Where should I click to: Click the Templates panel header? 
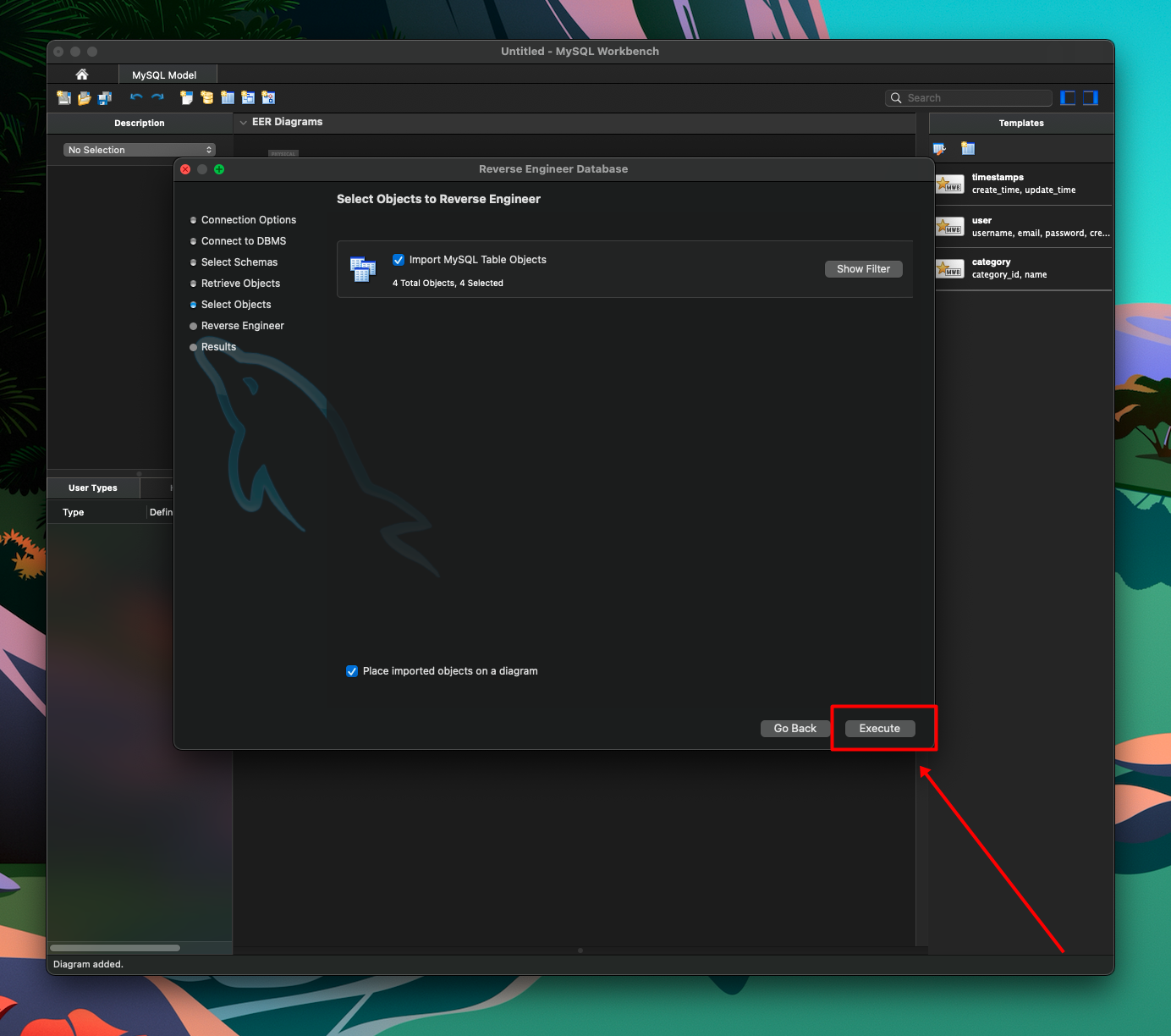click(x=1021, y=123)
